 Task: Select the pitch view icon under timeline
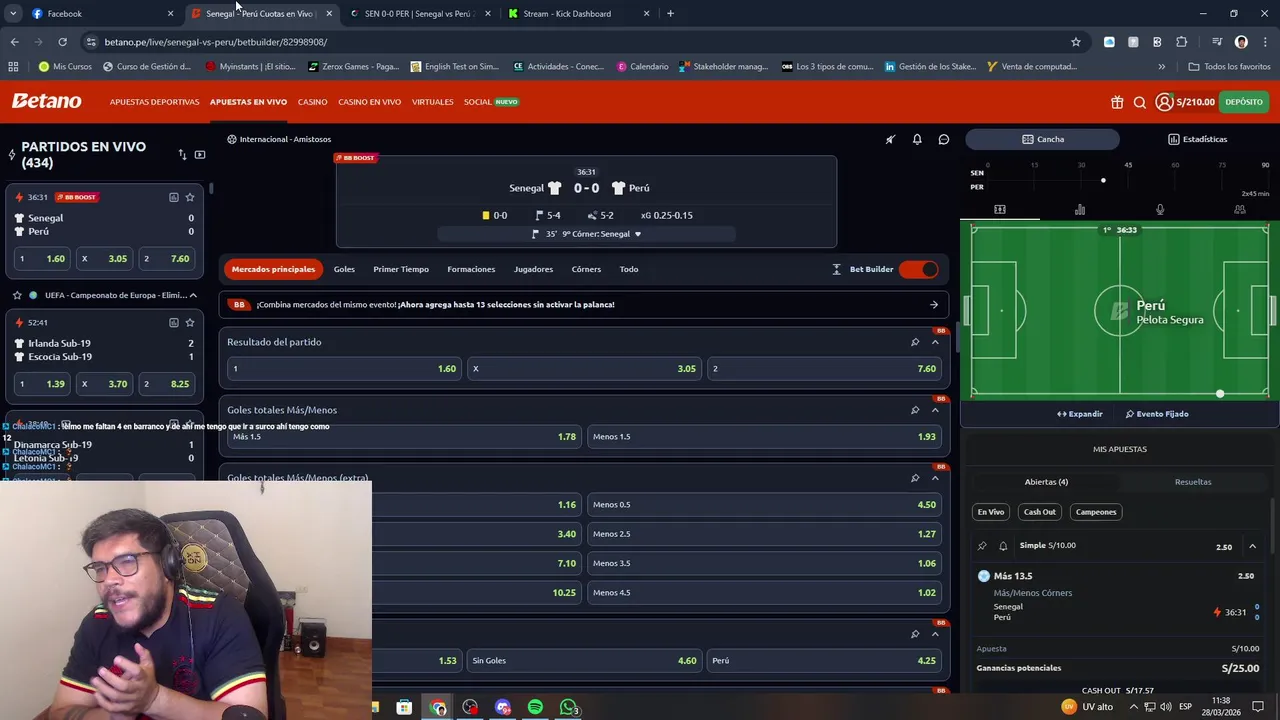(x=1000, y=209)
